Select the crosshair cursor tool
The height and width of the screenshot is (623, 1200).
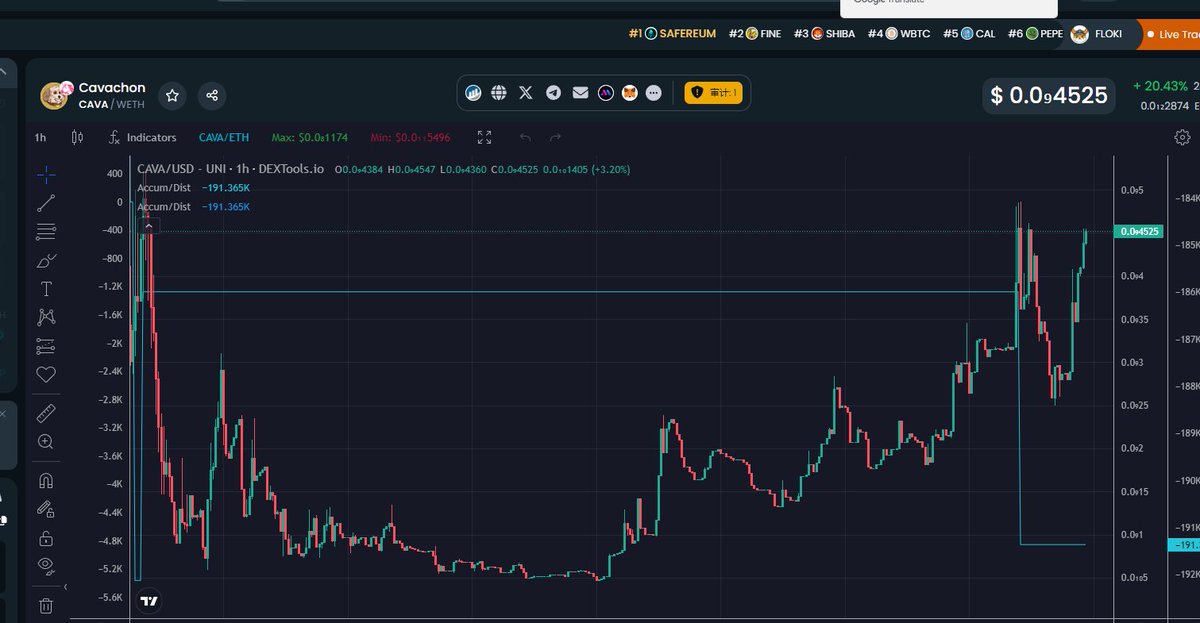(45, 174)
